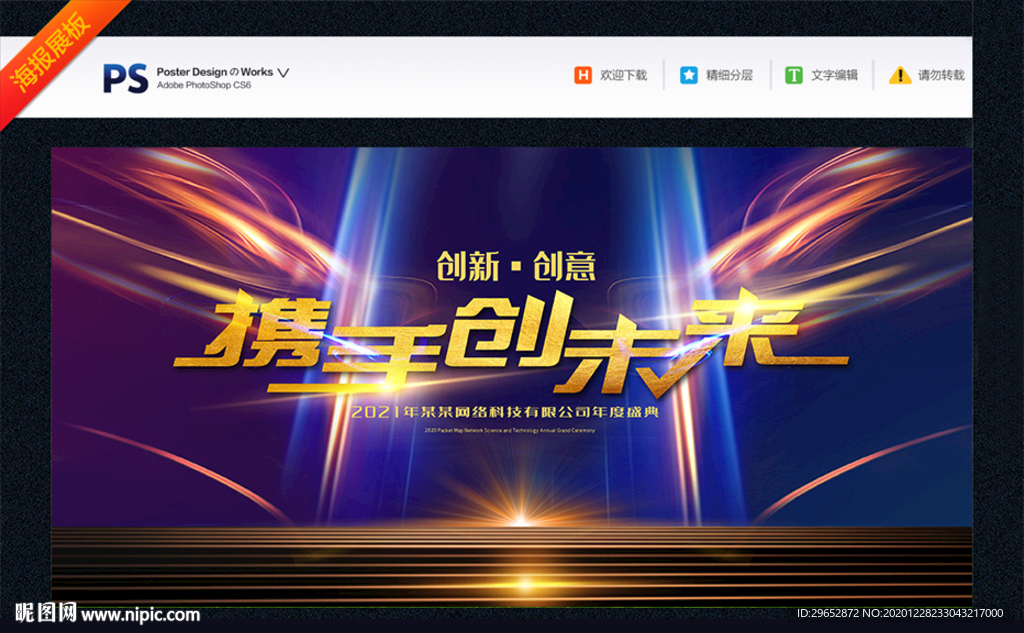The height and width of the screenshot is (633, 1024).
Task: Click the blue star icon beside 精细分层
Action: coord(688,75)
